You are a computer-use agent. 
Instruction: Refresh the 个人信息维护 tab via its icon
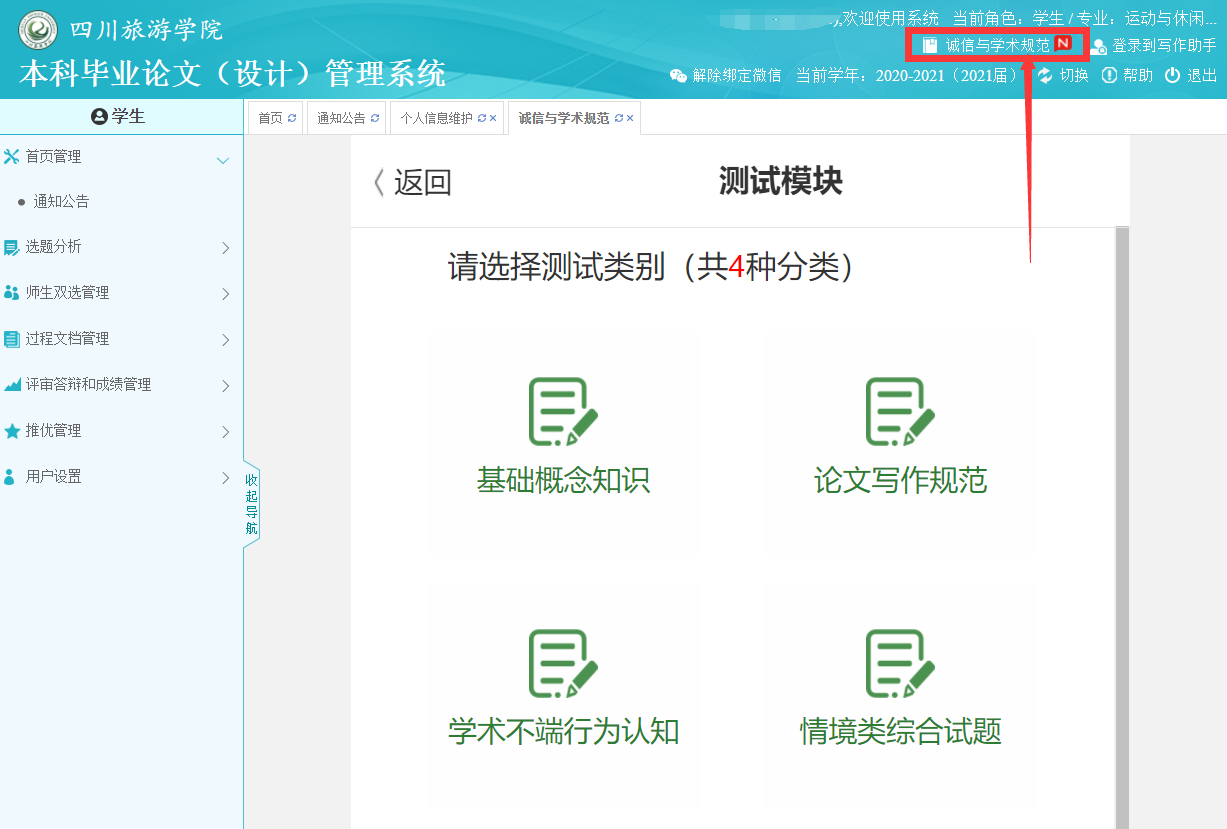tap(481, 118)
